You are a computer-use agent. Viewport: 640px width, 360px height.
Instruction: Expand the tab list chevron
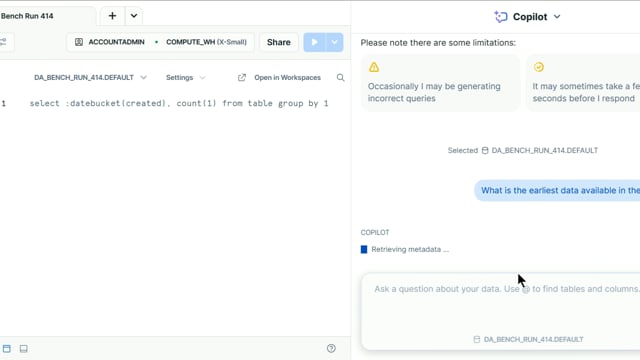[134, 16]
